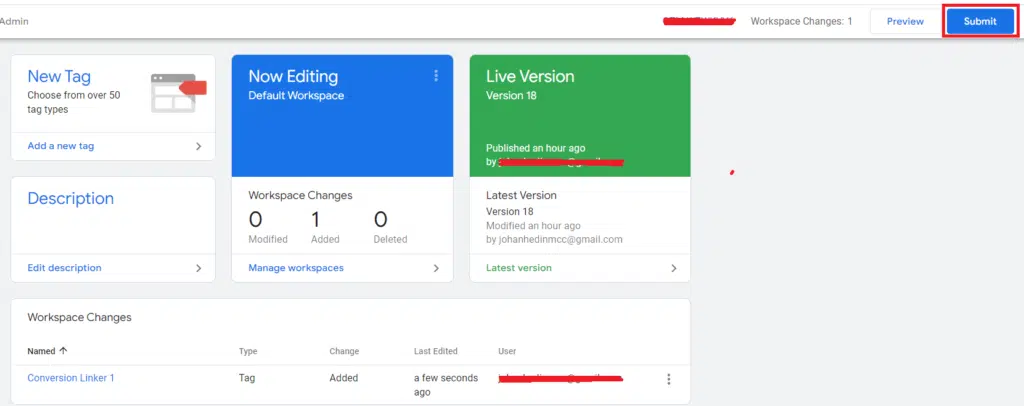This screenshot has width=1024, height=406.
Task: Open the Latest version link
Action: 518,268
